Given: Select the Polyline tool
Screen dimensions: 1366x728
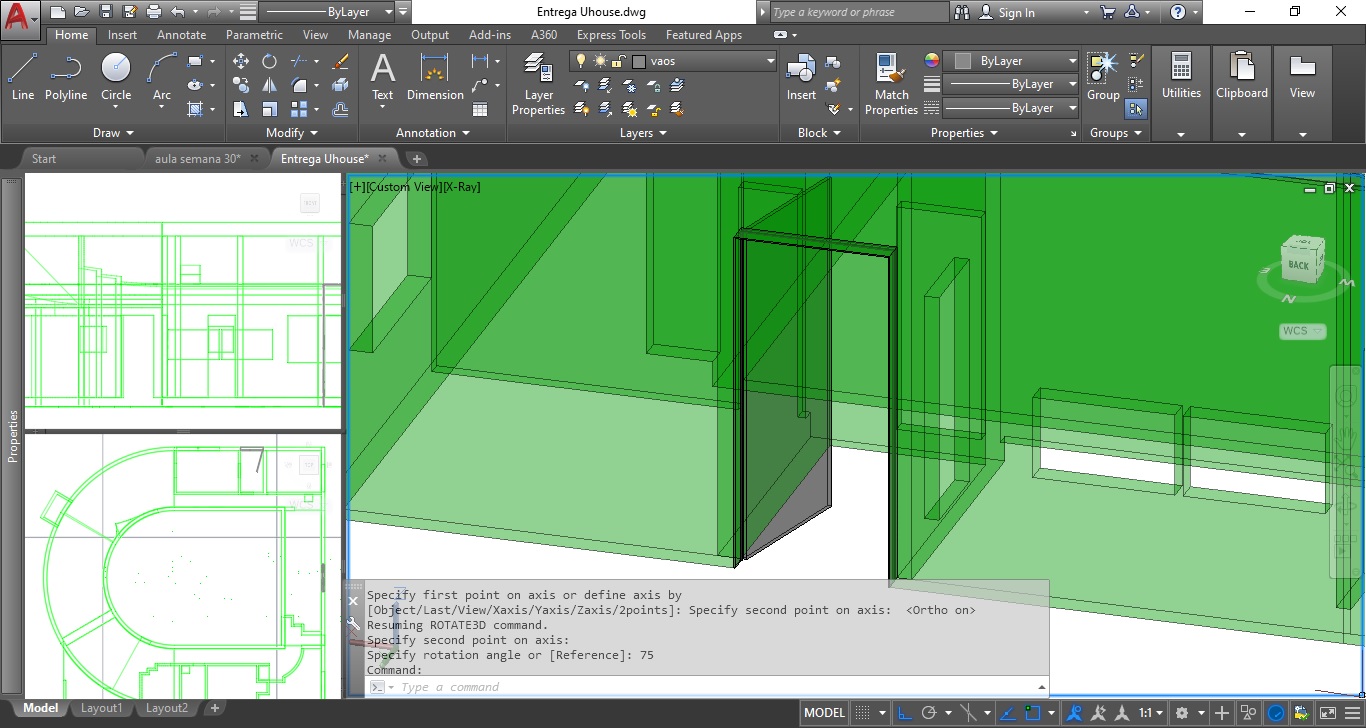Looking at the screenshot, I should point(66,77).
